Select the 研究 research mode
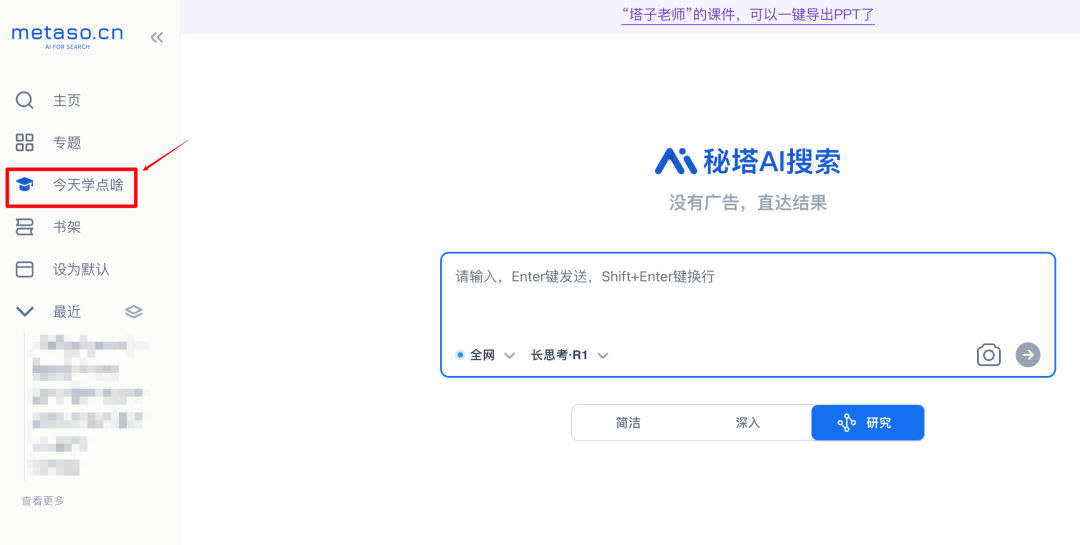The image size is (1080, 545). click(x=868, y=422)
